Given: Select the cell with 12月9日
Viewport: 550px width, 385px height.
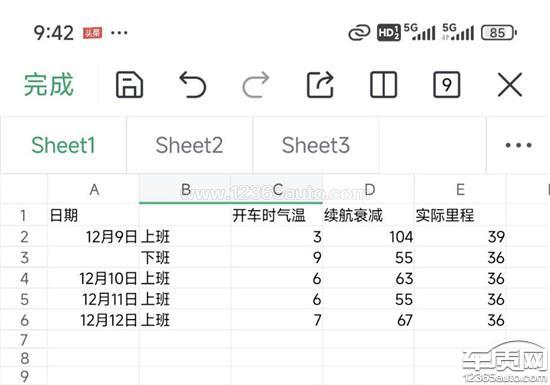Looking at the screenshot, I should point(93,237).
